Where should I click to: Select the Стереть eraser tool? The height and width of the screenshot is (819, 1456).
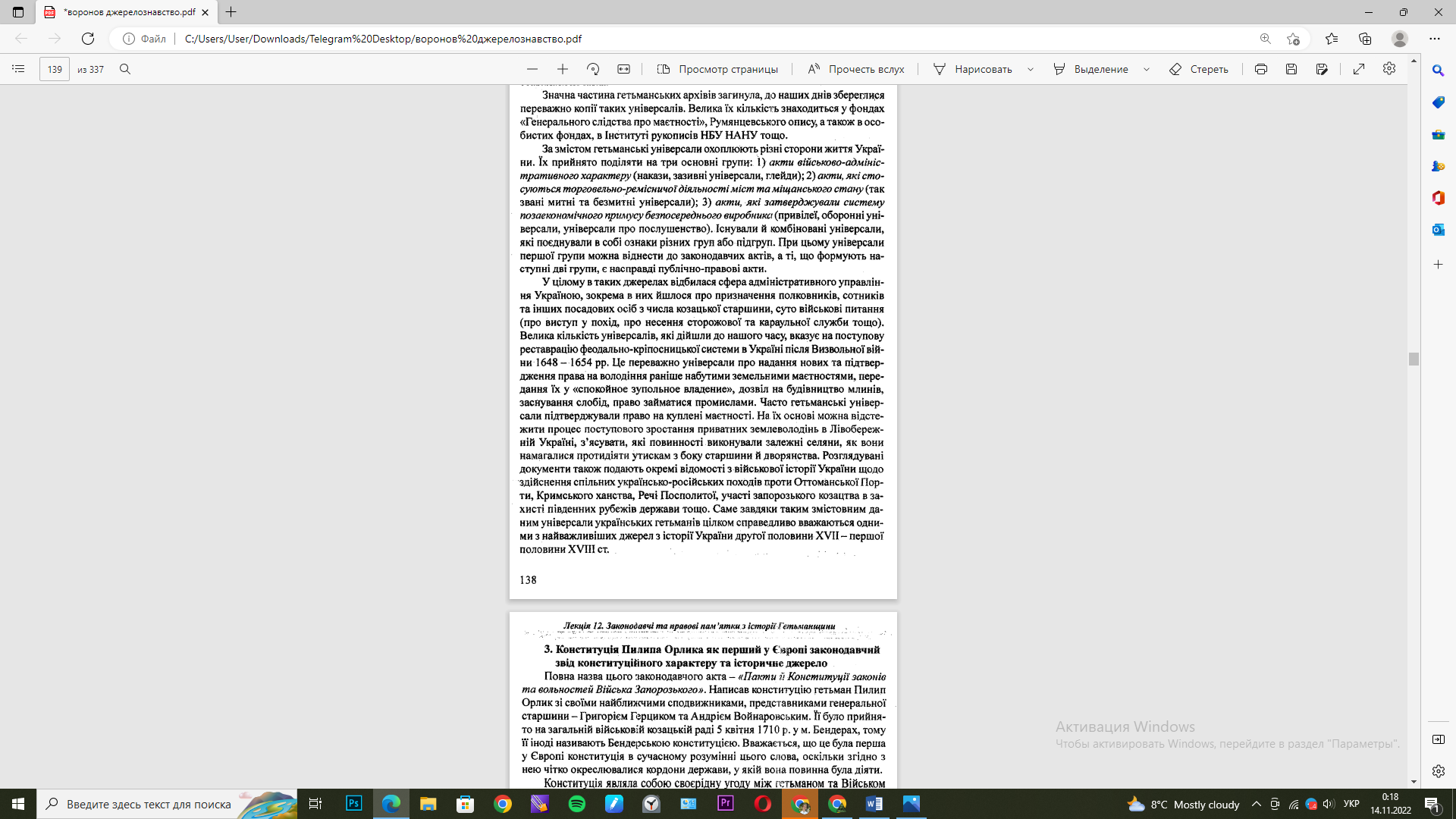[1199, 69]
